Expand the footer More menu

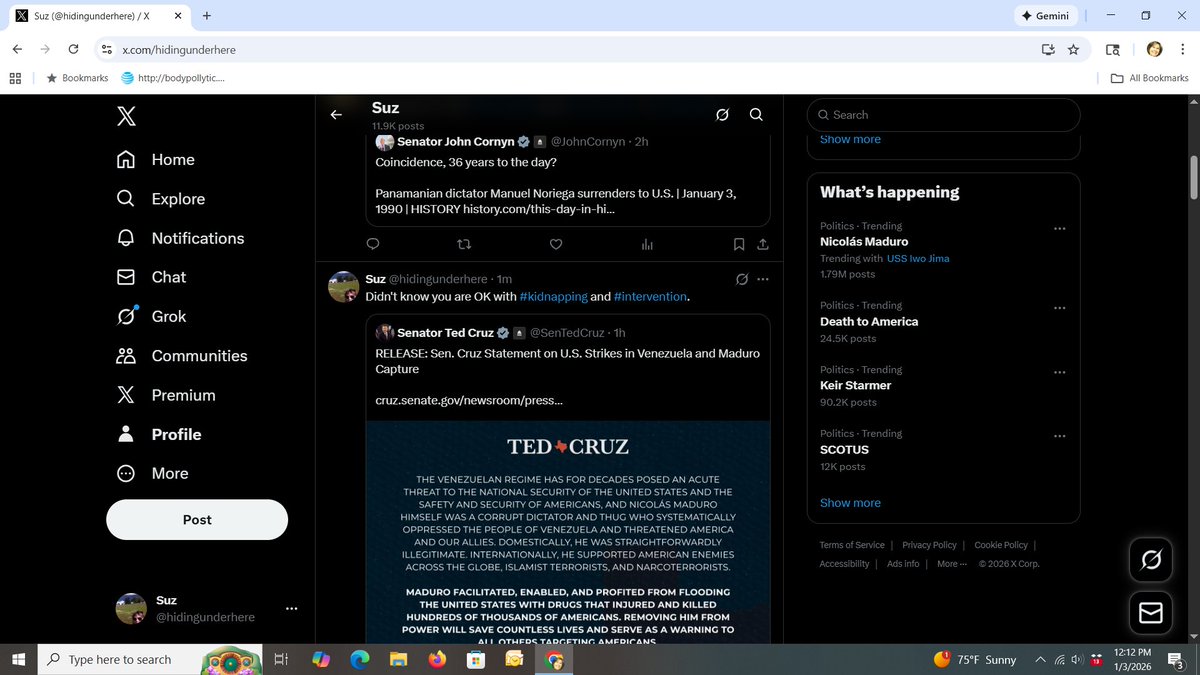[x=952, y=564]
